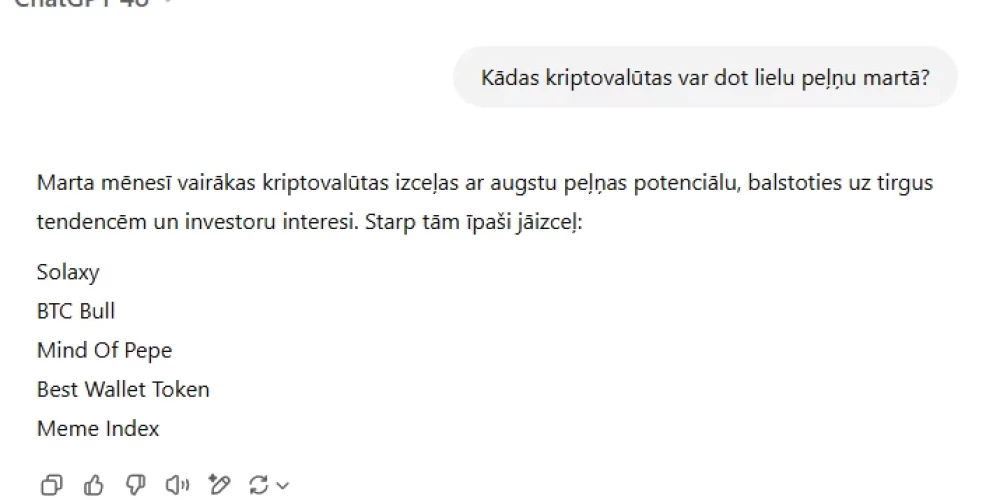Click the sentence 'Starp tām īpaši jāizceļ:'
Screen dimensions: 1000x500
coord(474,223)
